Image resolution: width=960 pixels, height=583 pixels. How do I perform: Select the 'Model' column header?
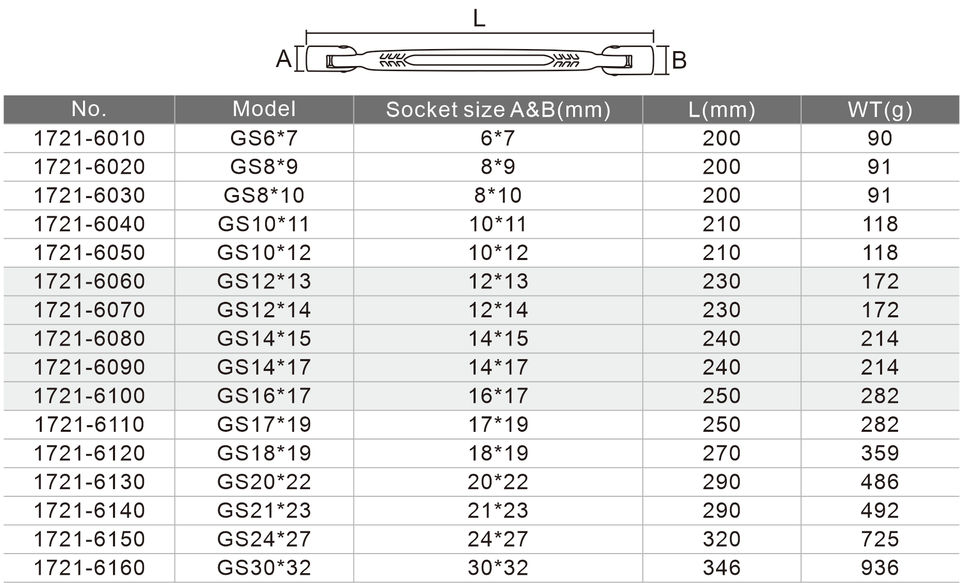pos(264,109)
